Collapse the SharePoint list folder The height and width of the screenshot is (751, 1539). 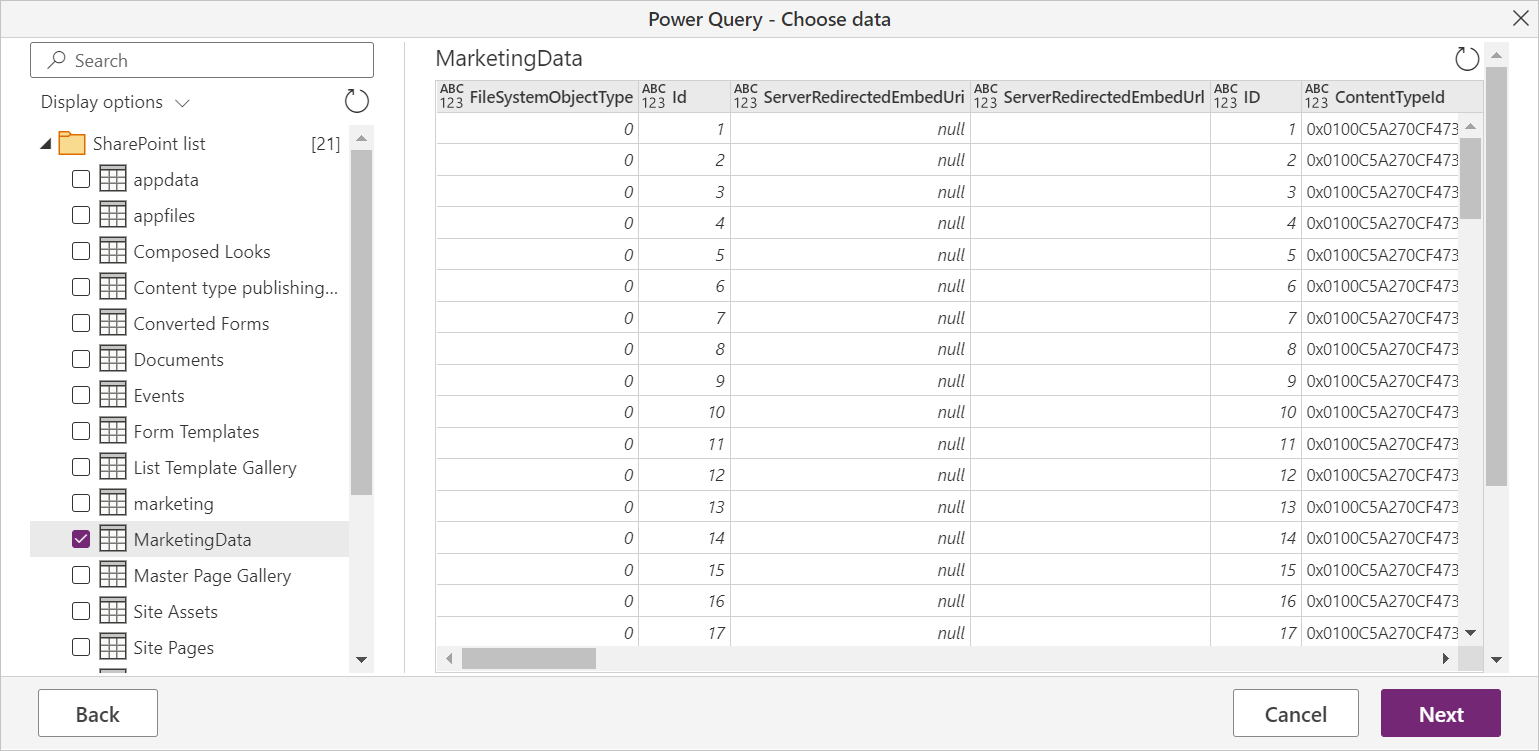[44, 143]
